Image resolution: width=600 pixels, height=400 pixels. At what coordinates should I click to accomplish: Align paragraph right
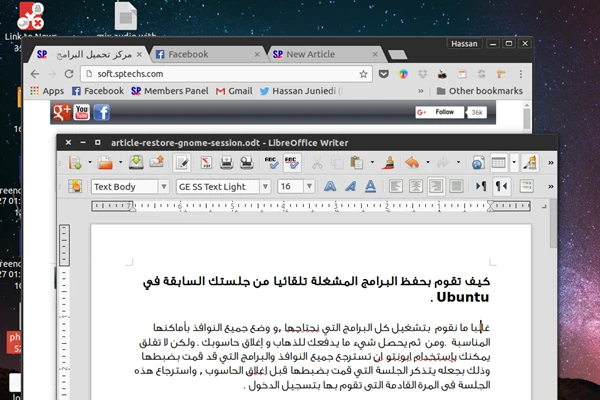436,186
